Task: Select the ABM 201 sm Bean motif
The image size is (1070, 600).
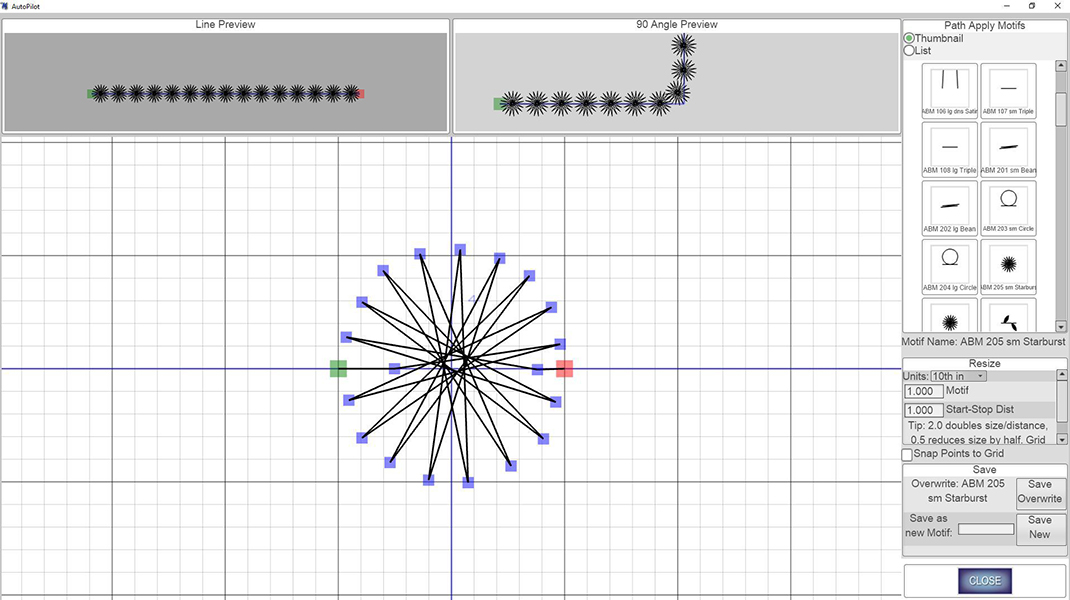Action: tap(1007, 148)
